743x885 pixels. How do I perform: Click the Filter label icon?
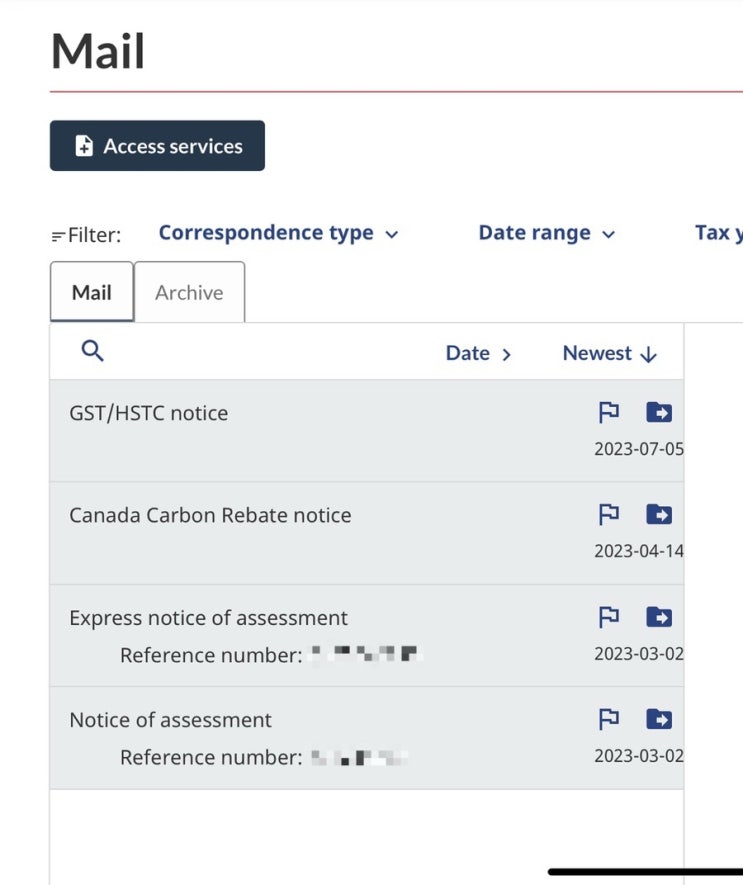click(x=58, y=236)
